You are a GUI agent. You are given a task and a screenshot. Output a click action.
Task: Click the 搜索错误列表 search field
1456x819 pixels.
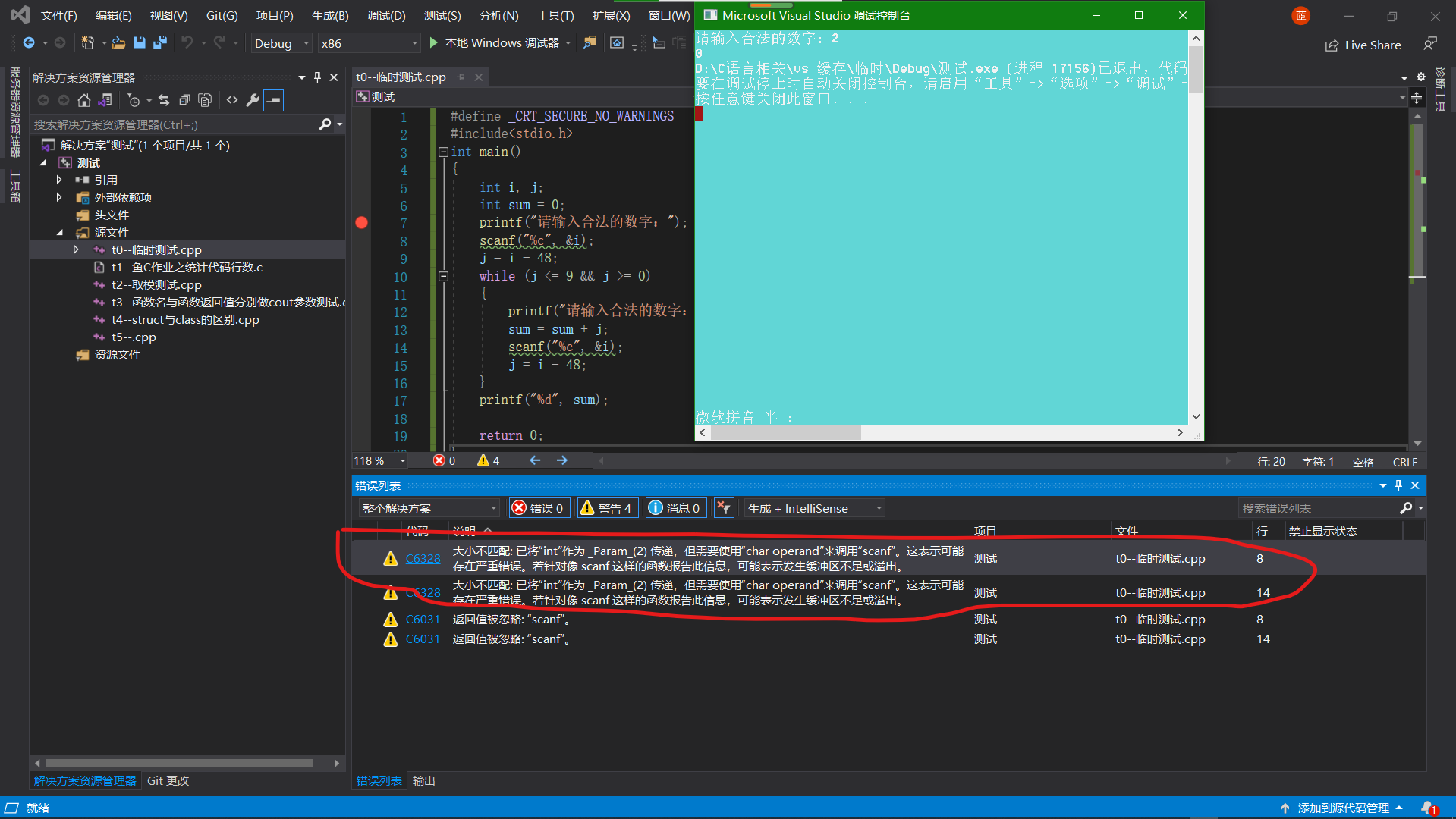click(1319, 508)
